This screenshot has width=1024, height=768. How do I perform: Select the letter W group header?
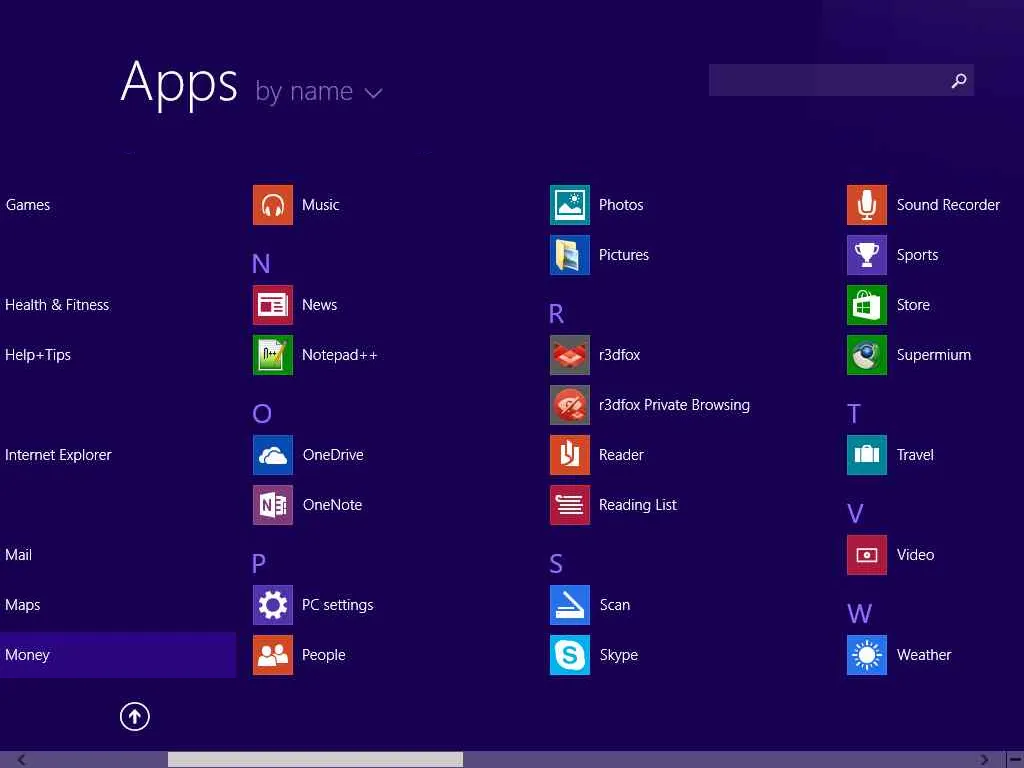[859, 614]
